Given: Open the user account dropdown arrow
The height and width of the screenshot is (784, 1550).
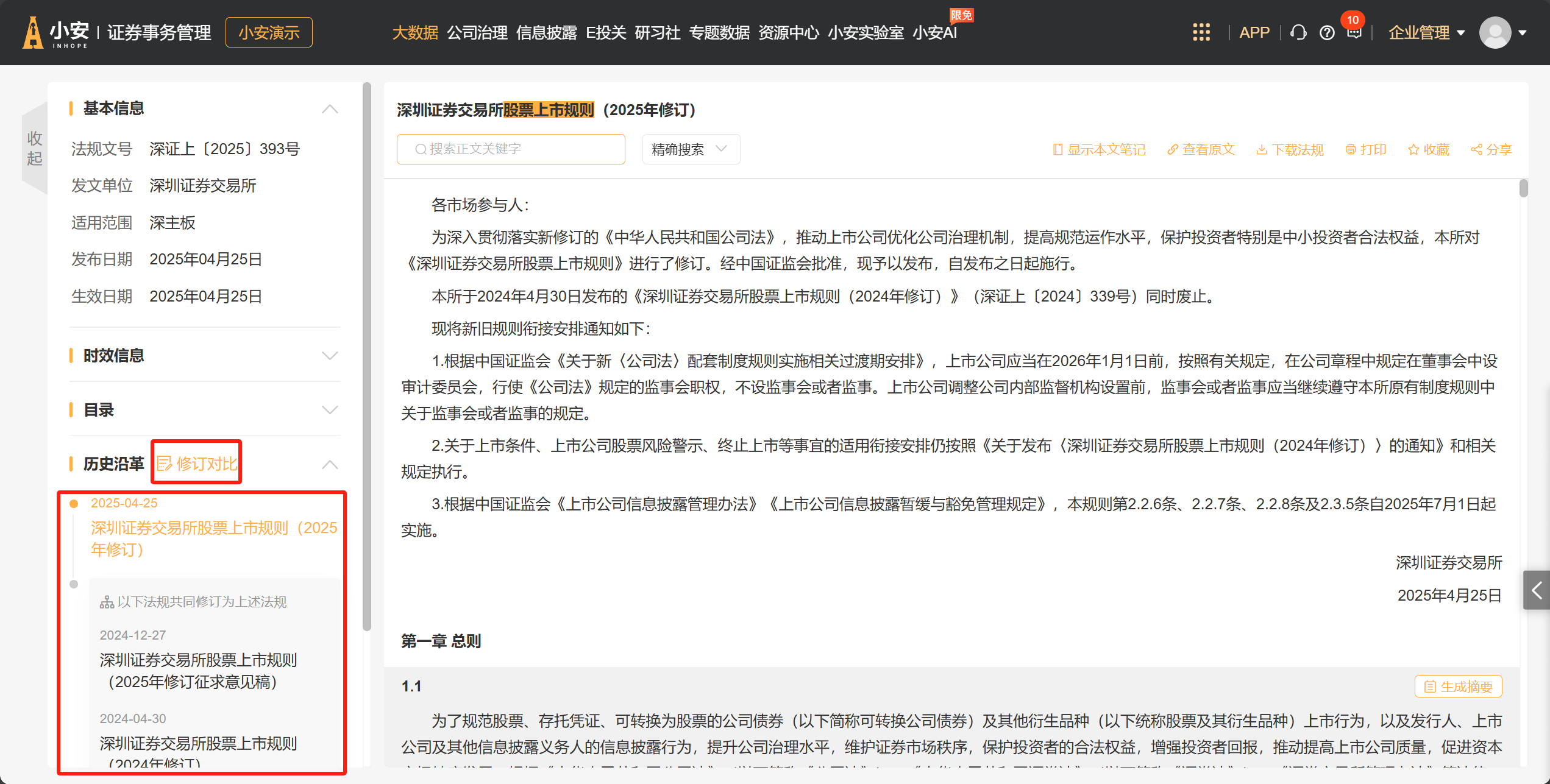Looking at the screenshot, I should pyautogui.click(x=1522, y=33).
